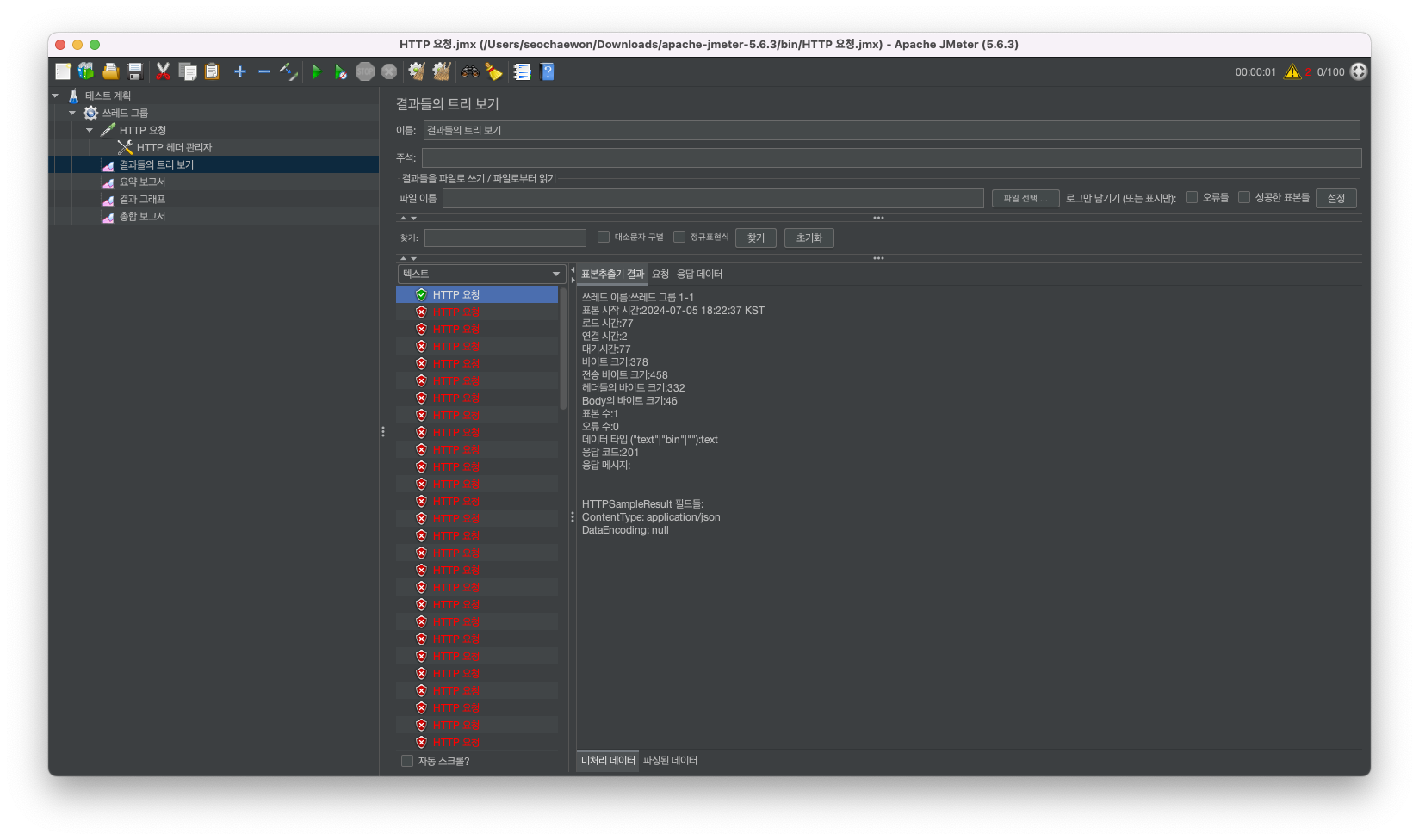Select the 미처리 데이터 bottom tab
The image size is (1419, 840).
(x=608, y=761)
